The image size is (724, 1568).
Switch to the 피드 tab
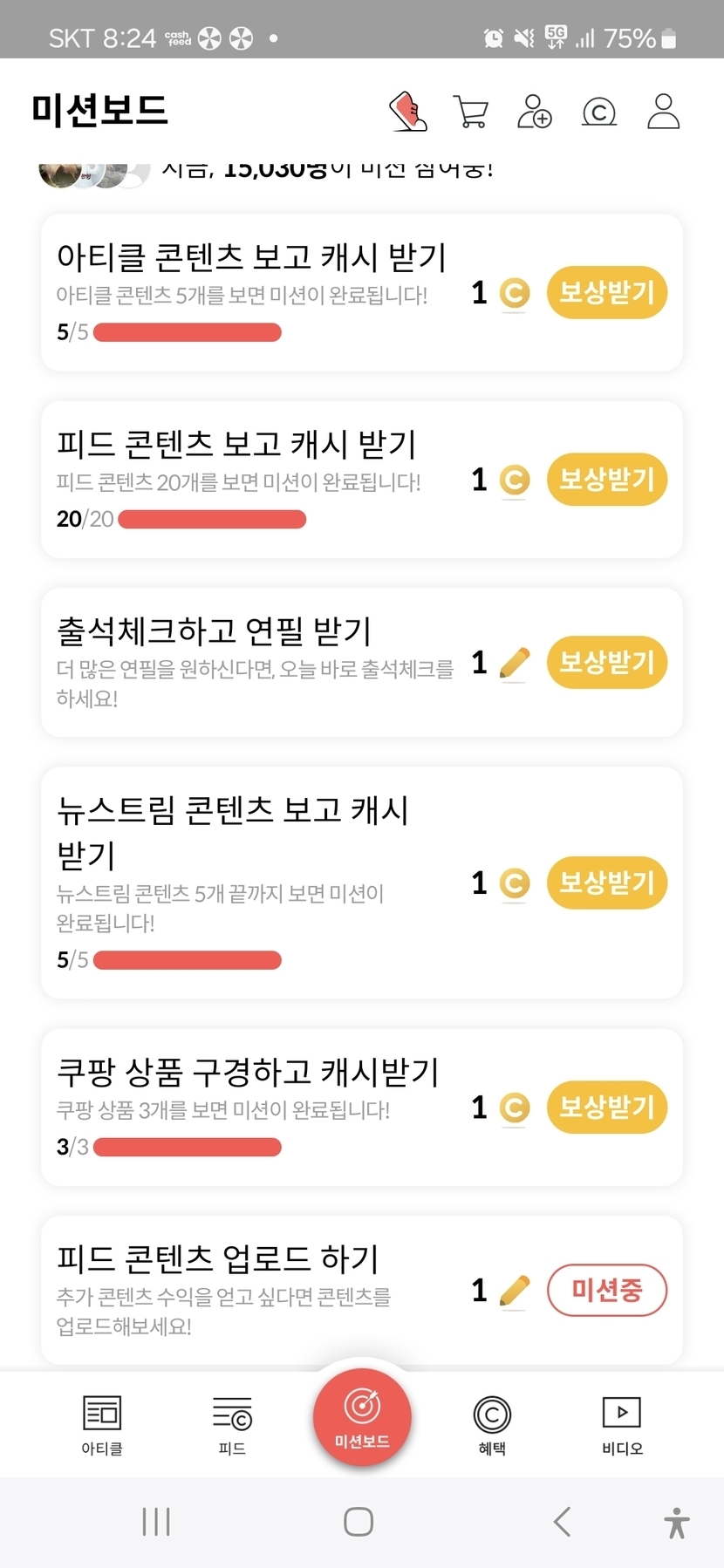(x=232, y=1425)
